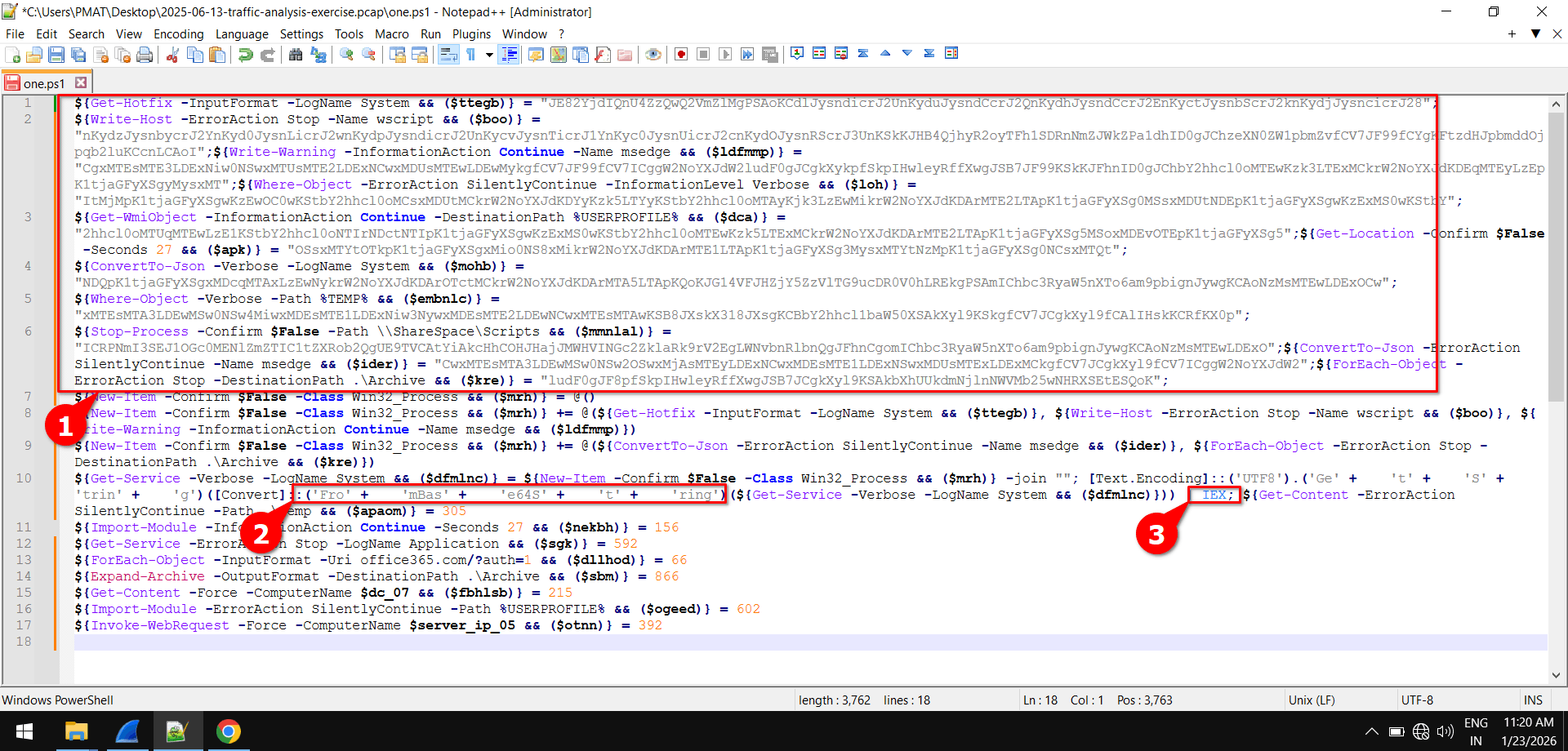Screen dimensions: 1568x751
Task: Create a new file with the New icon
Action: [x=13, y=54]
